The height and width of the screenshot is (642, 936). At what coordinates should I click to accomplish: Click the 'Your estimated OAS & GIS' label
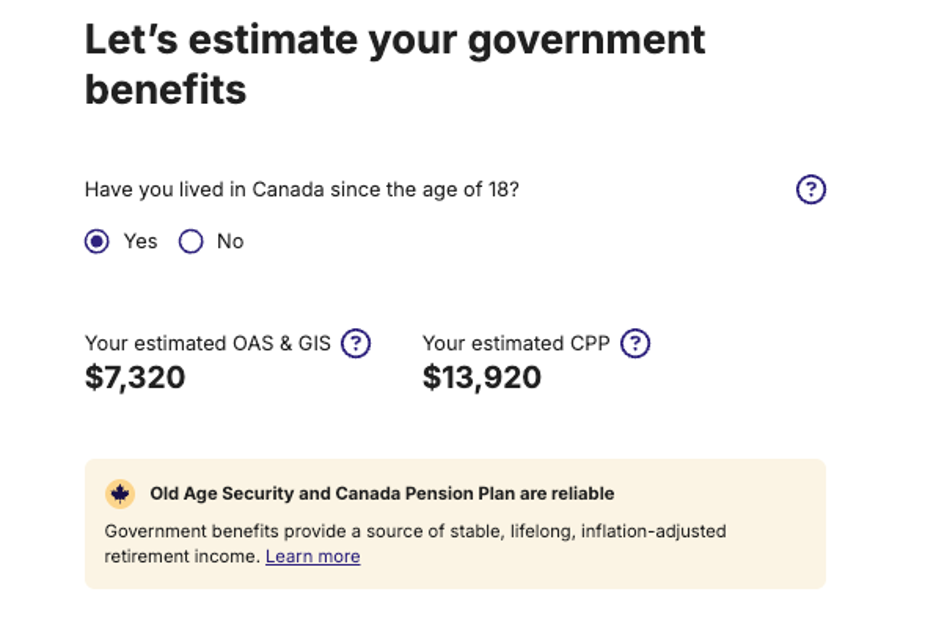click(x=208, y=343)
